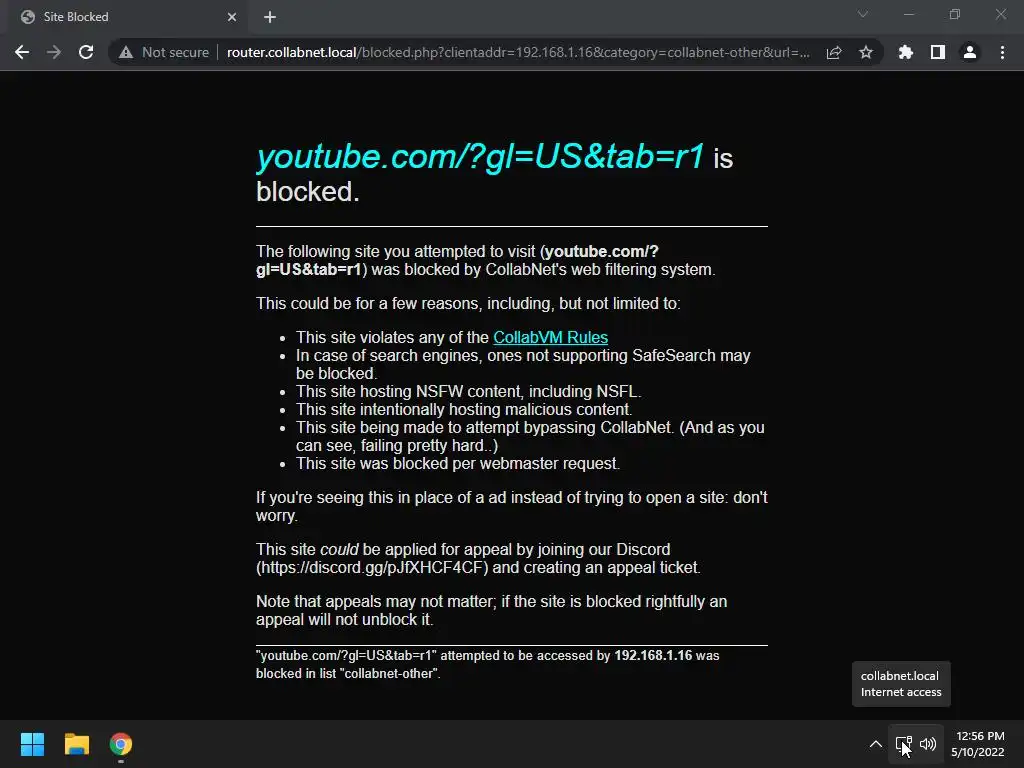Image resolution: width=1024 pixels, height=768 pixels.
Task: Share this page icon
Action: coord(834,52)
